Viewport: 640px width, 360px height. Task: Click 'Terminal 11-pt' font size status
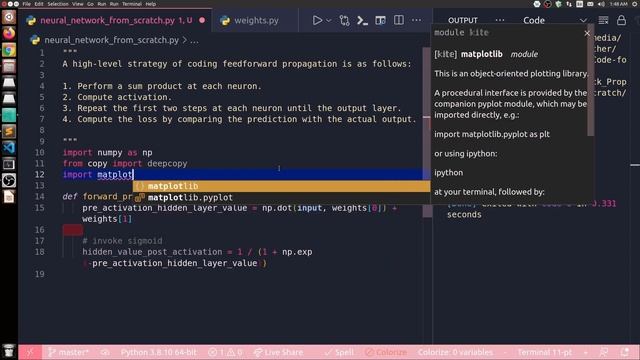point(544,352)
